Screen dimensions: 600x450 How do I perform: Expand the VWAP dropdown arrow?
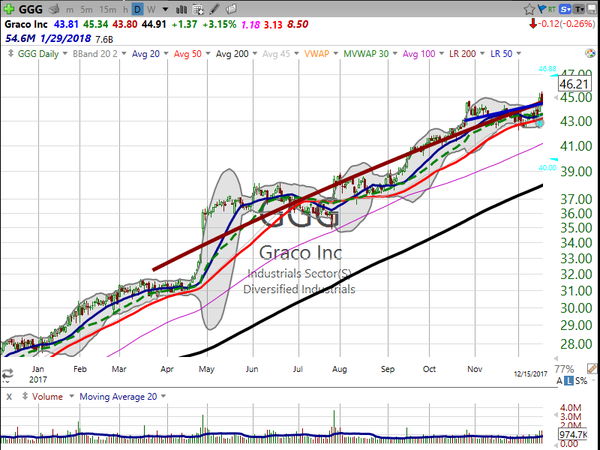click(x=336, y=54)
